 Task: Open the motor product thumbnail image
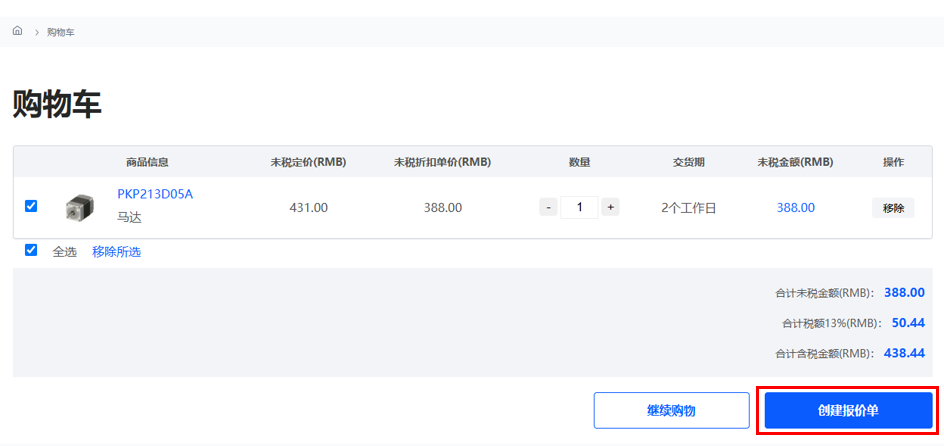[x=79, y=207]
